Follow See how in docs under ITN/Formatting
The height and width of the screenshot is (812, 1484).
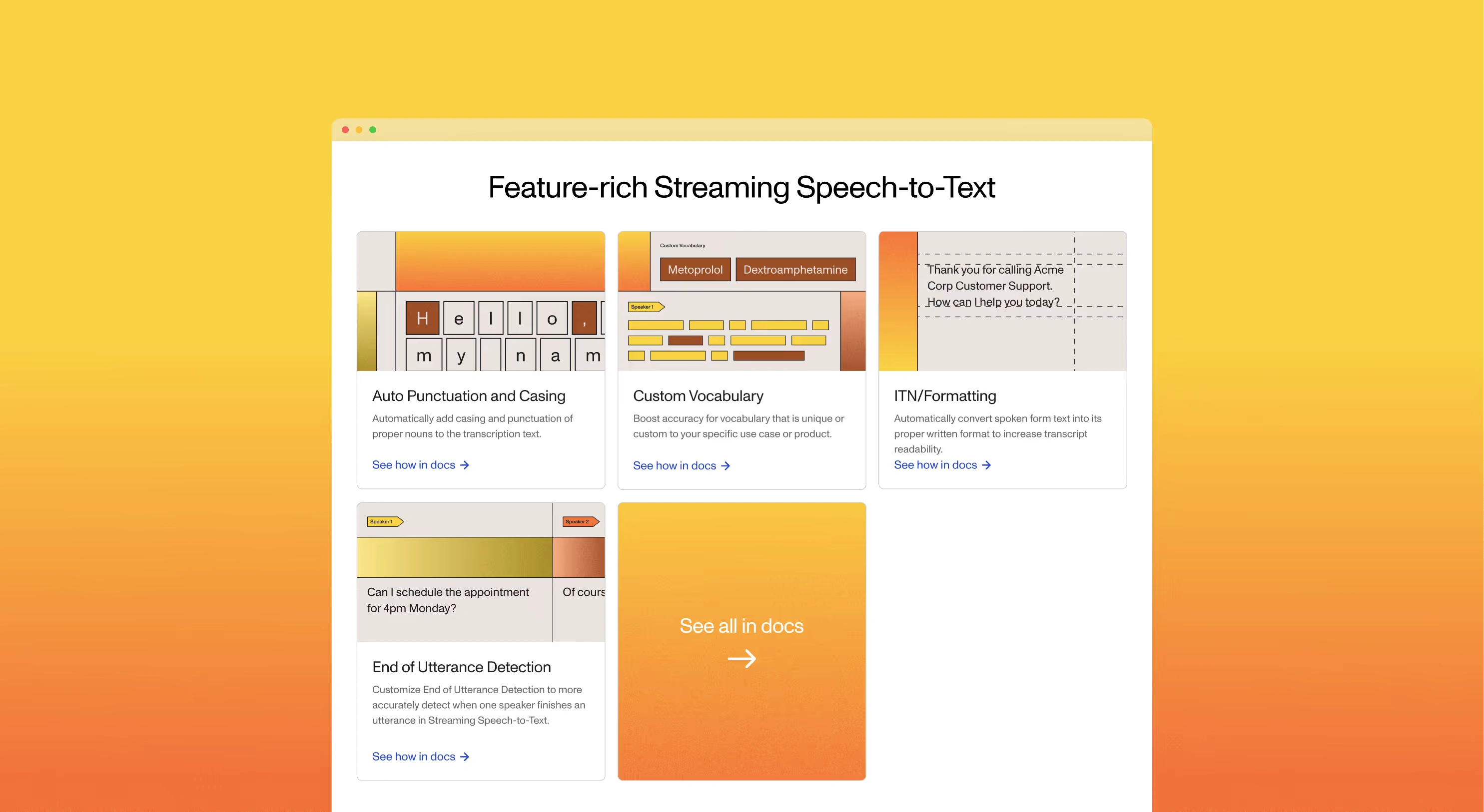click(x=935, y=465)
